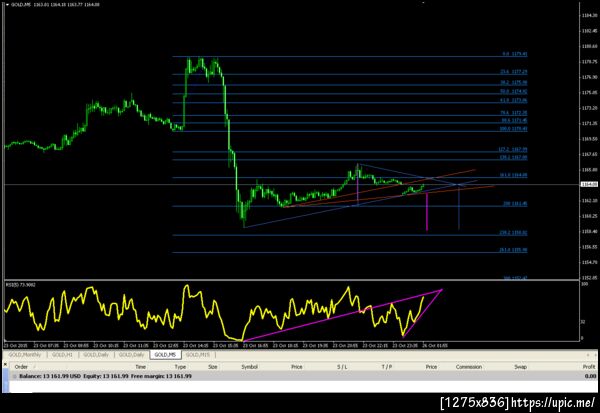600x413 pixels.
Task: Switch to the GOLD,H1 chart tab
Action: coord(62,355)
